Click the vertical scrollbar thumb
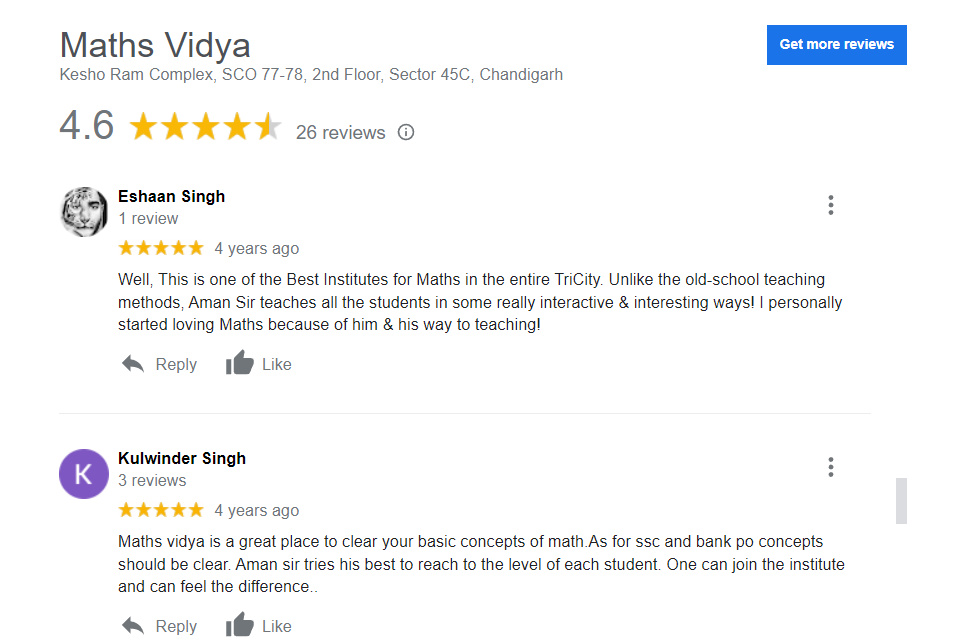The width and height of the screenshot is (967, 643). coord(901,500)
